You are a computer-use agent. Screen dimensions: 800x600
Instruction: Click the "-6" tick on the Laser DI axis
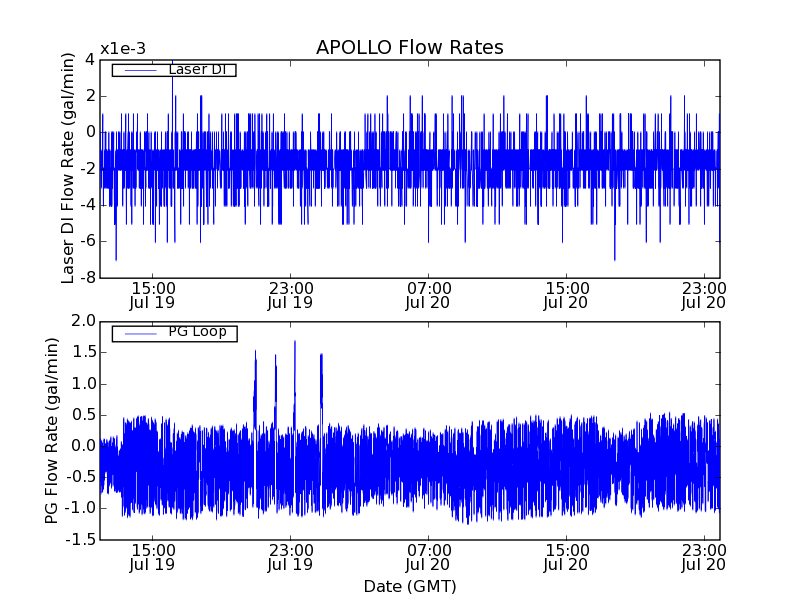pyautogui.click(x=87, y=241)
